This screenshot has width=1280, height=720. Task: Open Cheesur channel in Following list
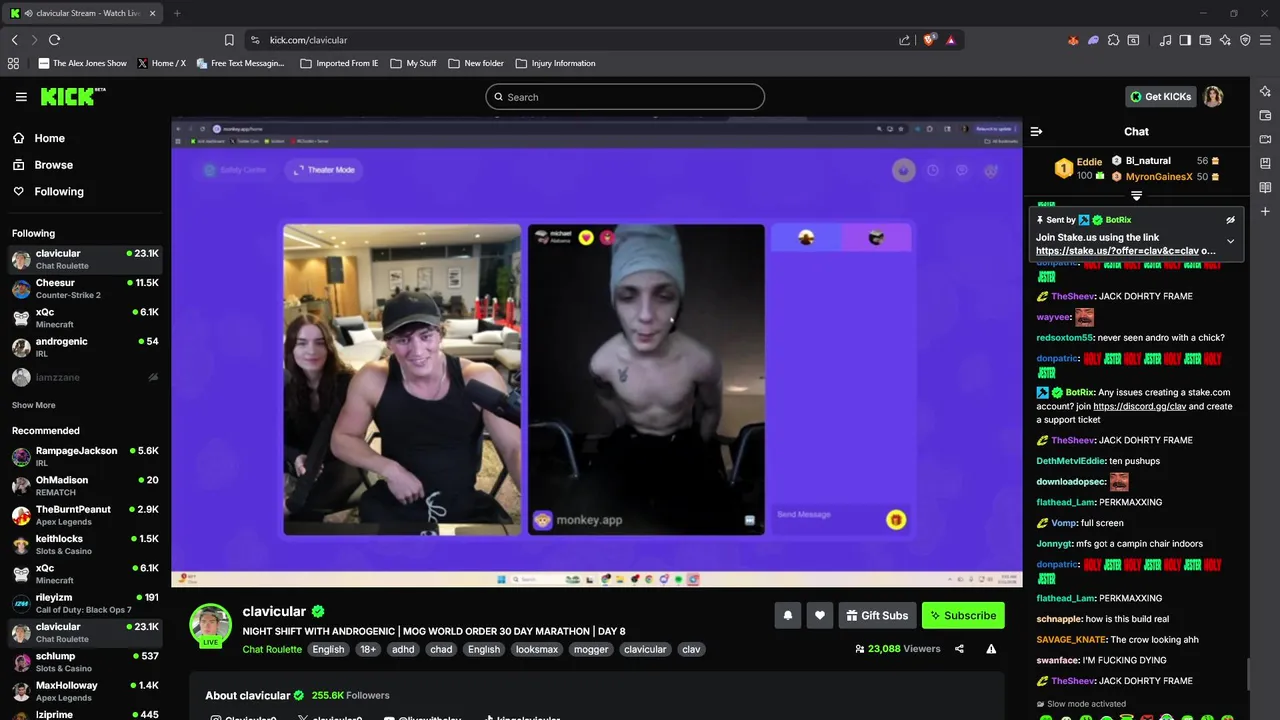pyautogui.click(x=85, y=289)
